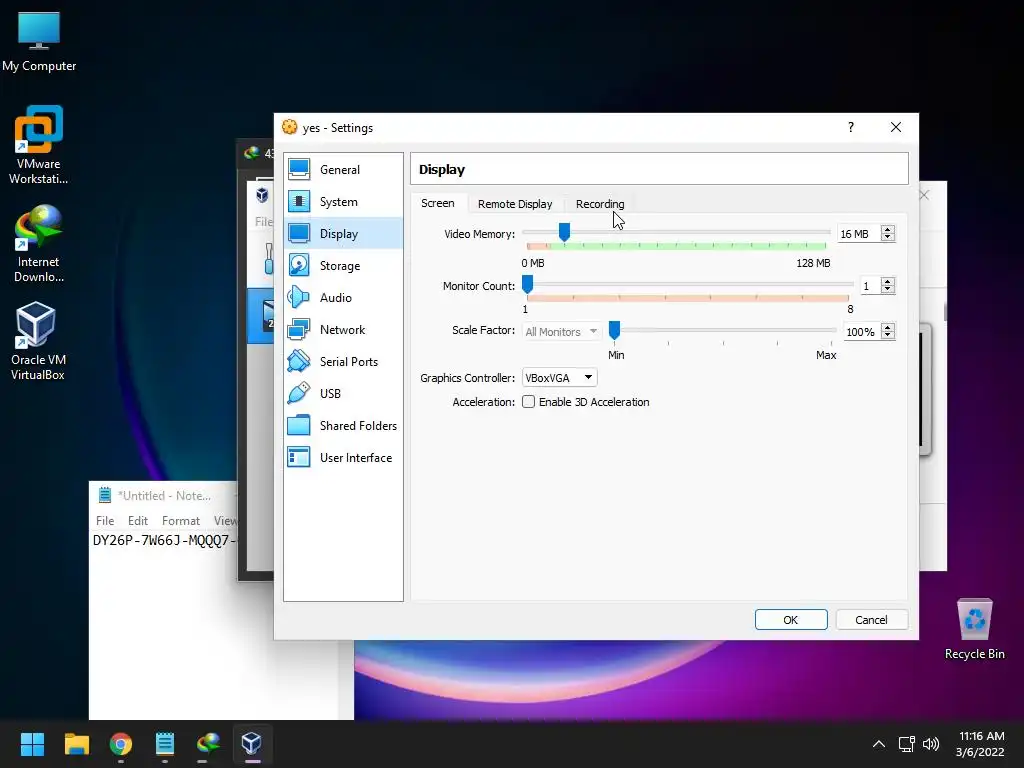Cancel the settings dialog
This screenshot has width=1024, height=768.
click(x=871, y=620)
